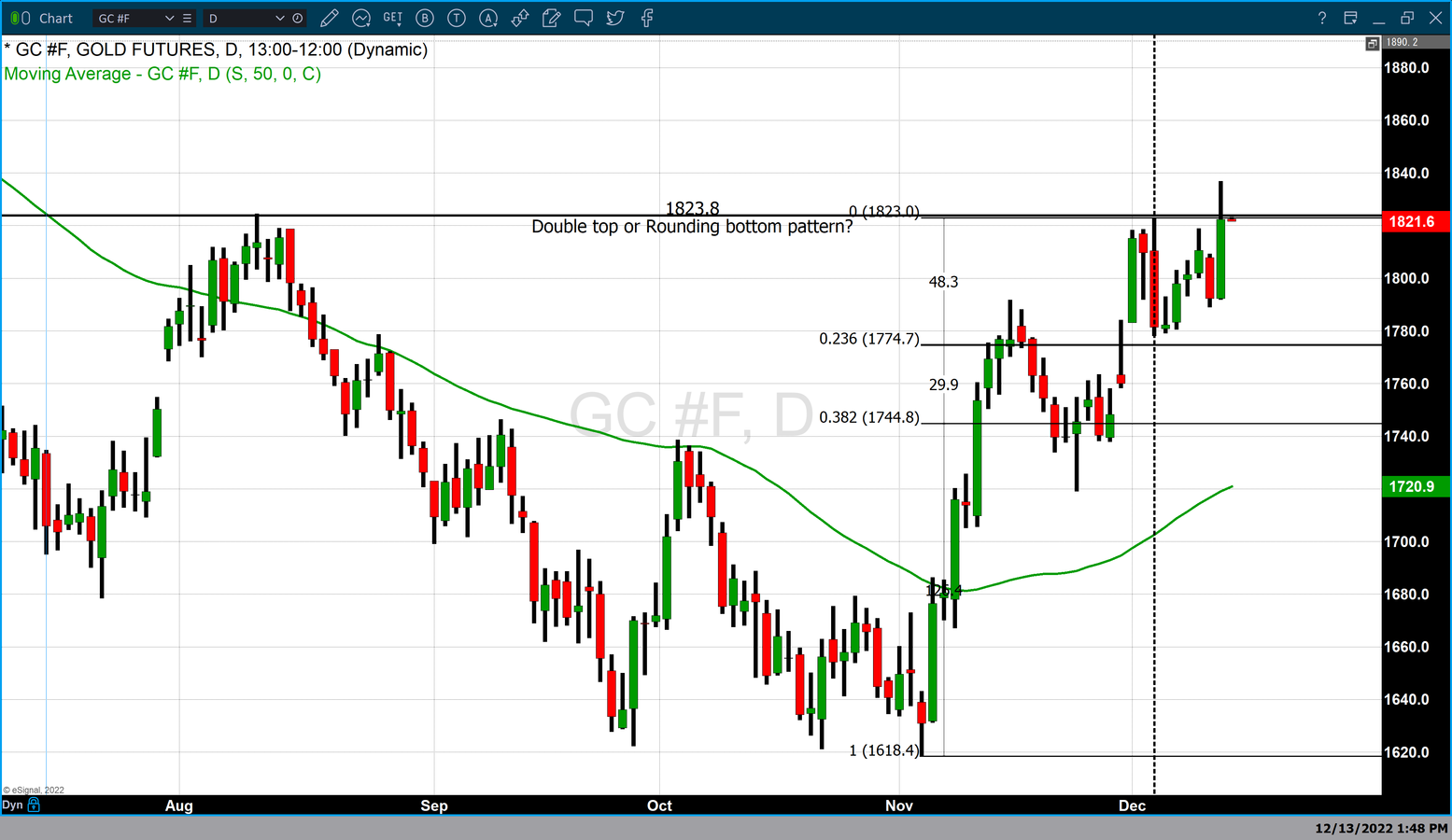The image size is (1452, 840).
Task: Open the symbol list menu icon
Action: point(188,18)
